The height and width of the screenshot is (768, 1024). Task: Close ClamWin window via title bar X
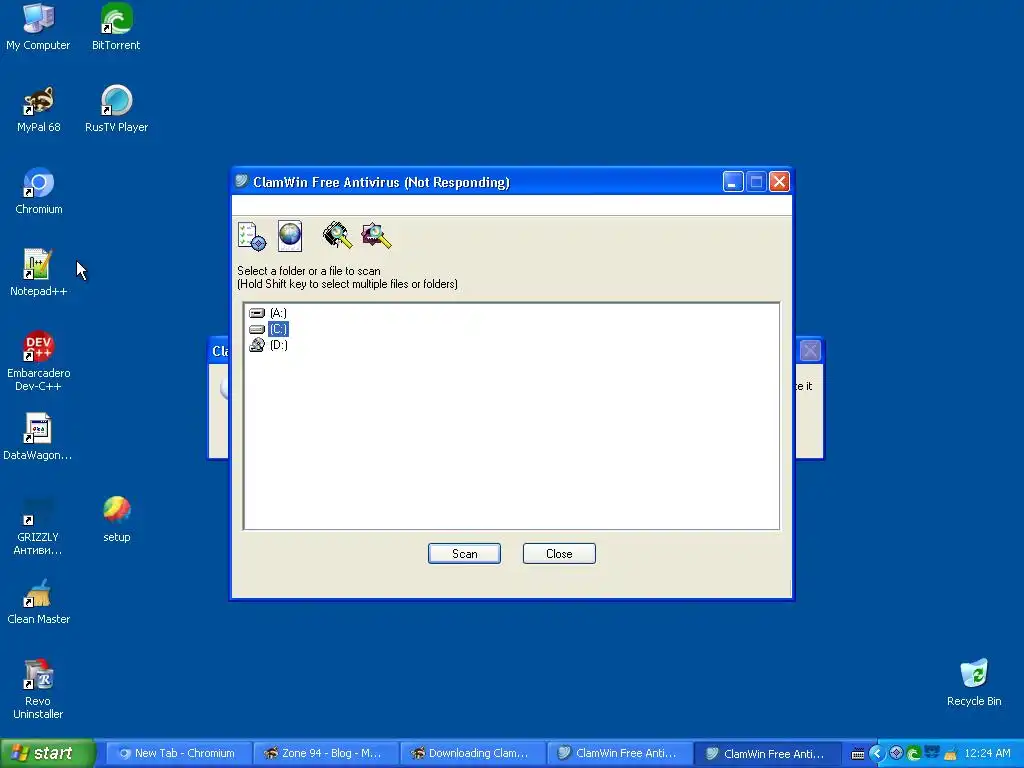pos(779,182)
